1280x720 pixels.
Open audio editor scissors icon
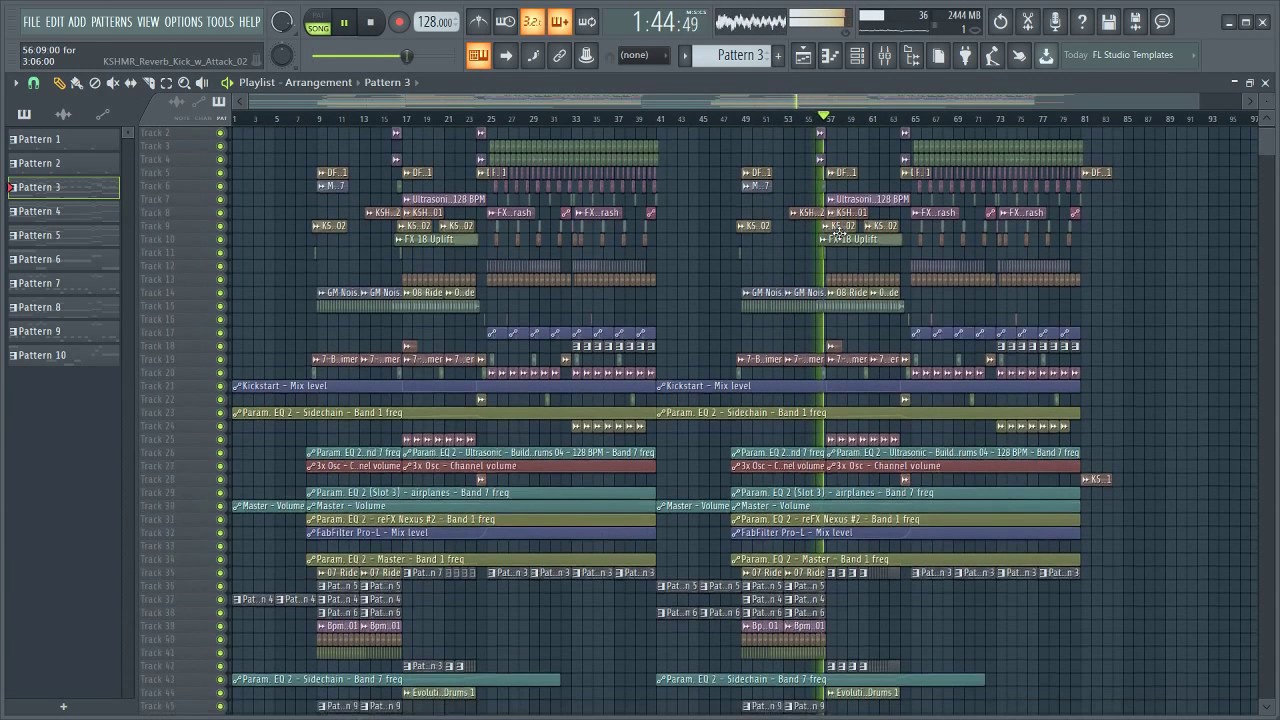pyautogui.click(x=1027, y=22)
